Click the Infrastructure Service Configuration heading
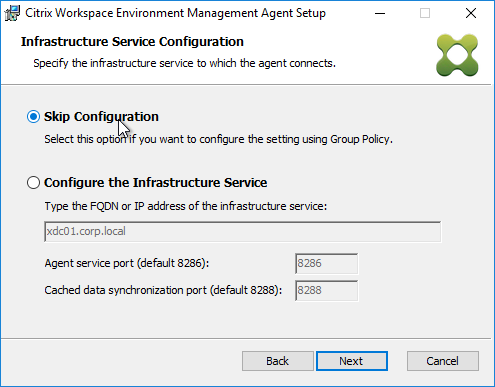495x387 pixels. pos(132,42)
